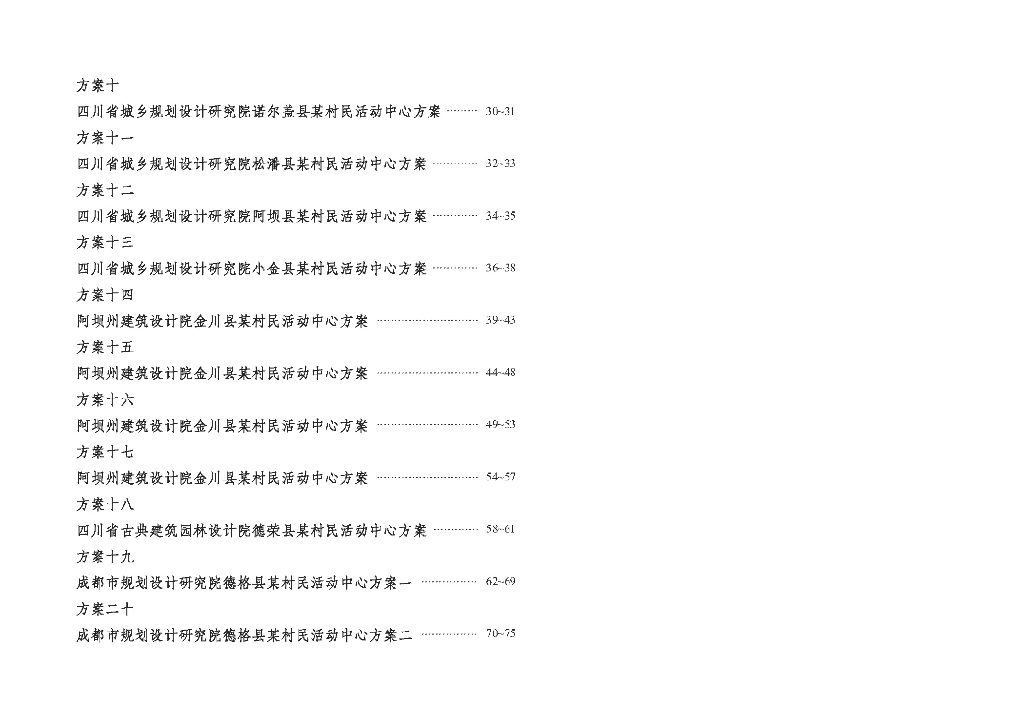The height and width of the screenshot is (720, 1024).
Task: Click the heading 方案十一
Action: click(x=105, y=137)
